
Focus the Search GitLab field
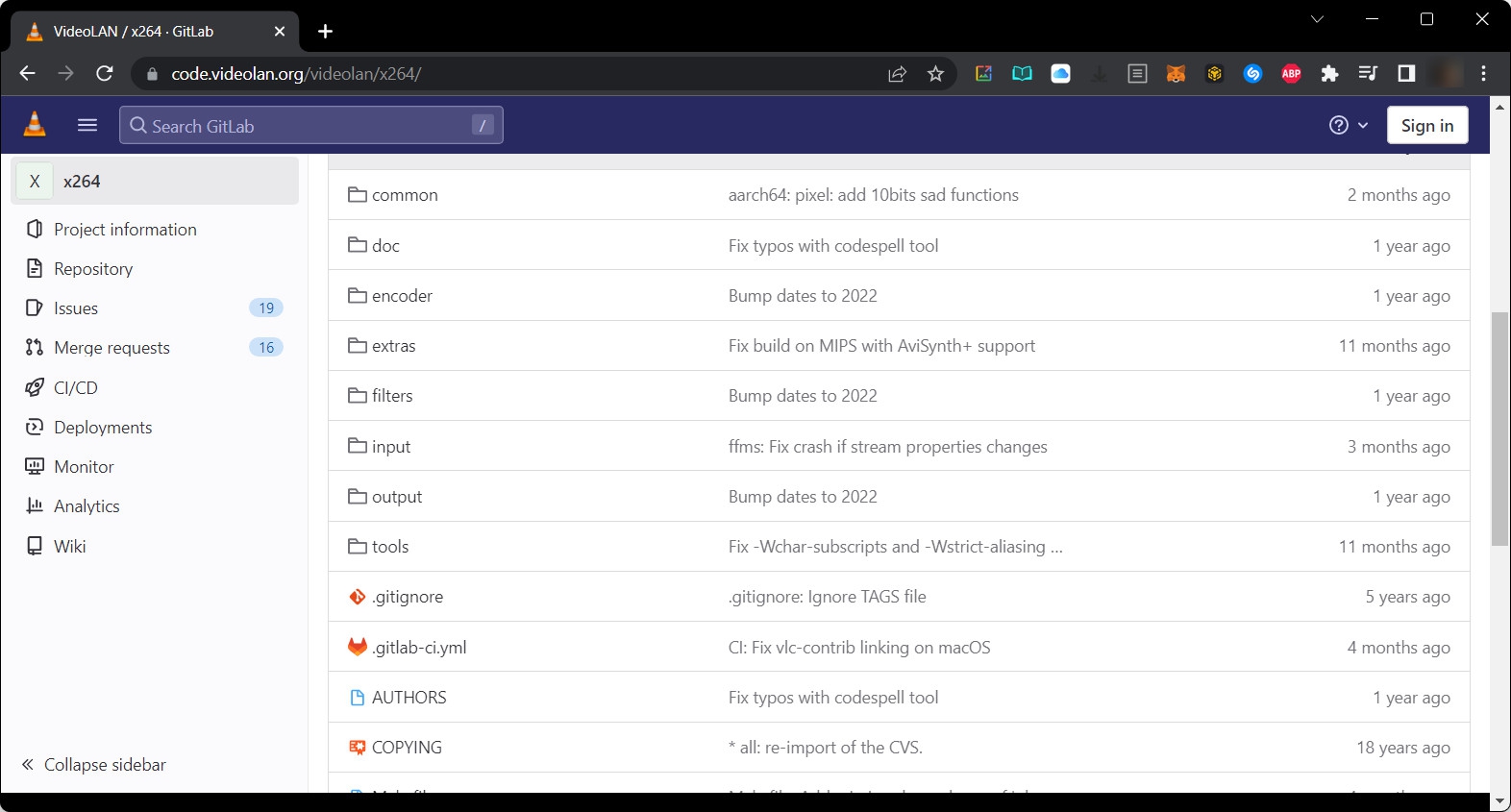coord(311,125)
